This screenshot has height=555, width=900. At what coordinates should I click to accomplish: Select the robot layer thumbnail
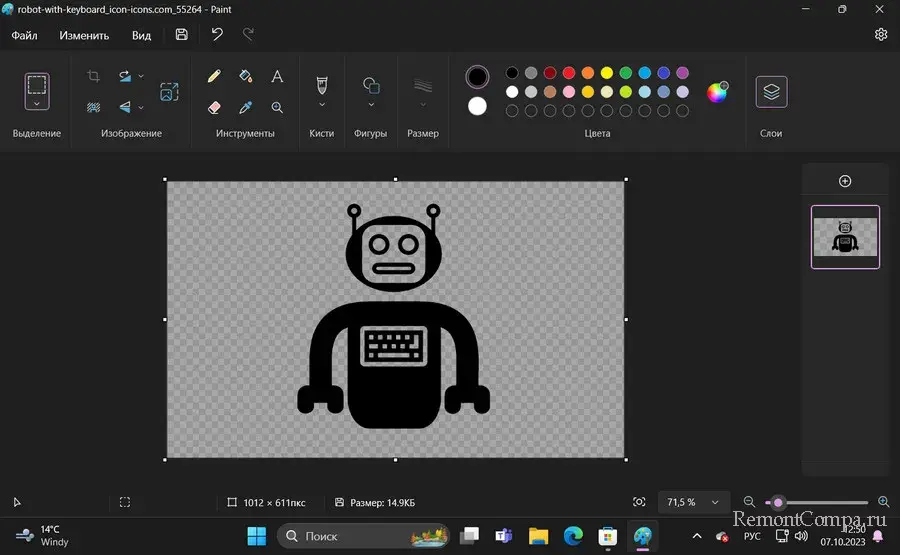(x=845, y=237)
